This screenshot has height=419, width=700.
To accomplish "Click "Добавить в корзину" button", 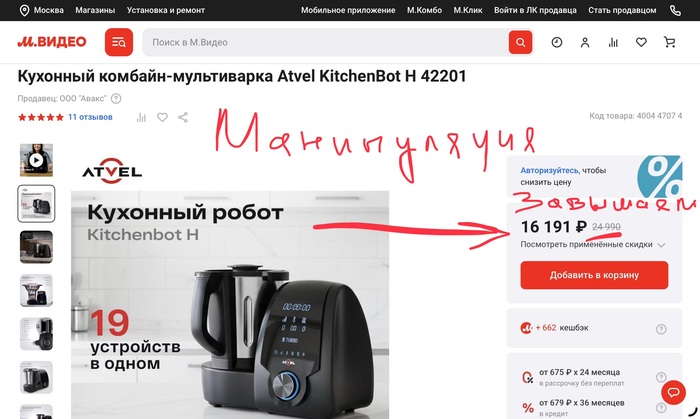I will (x=594, y=275).
